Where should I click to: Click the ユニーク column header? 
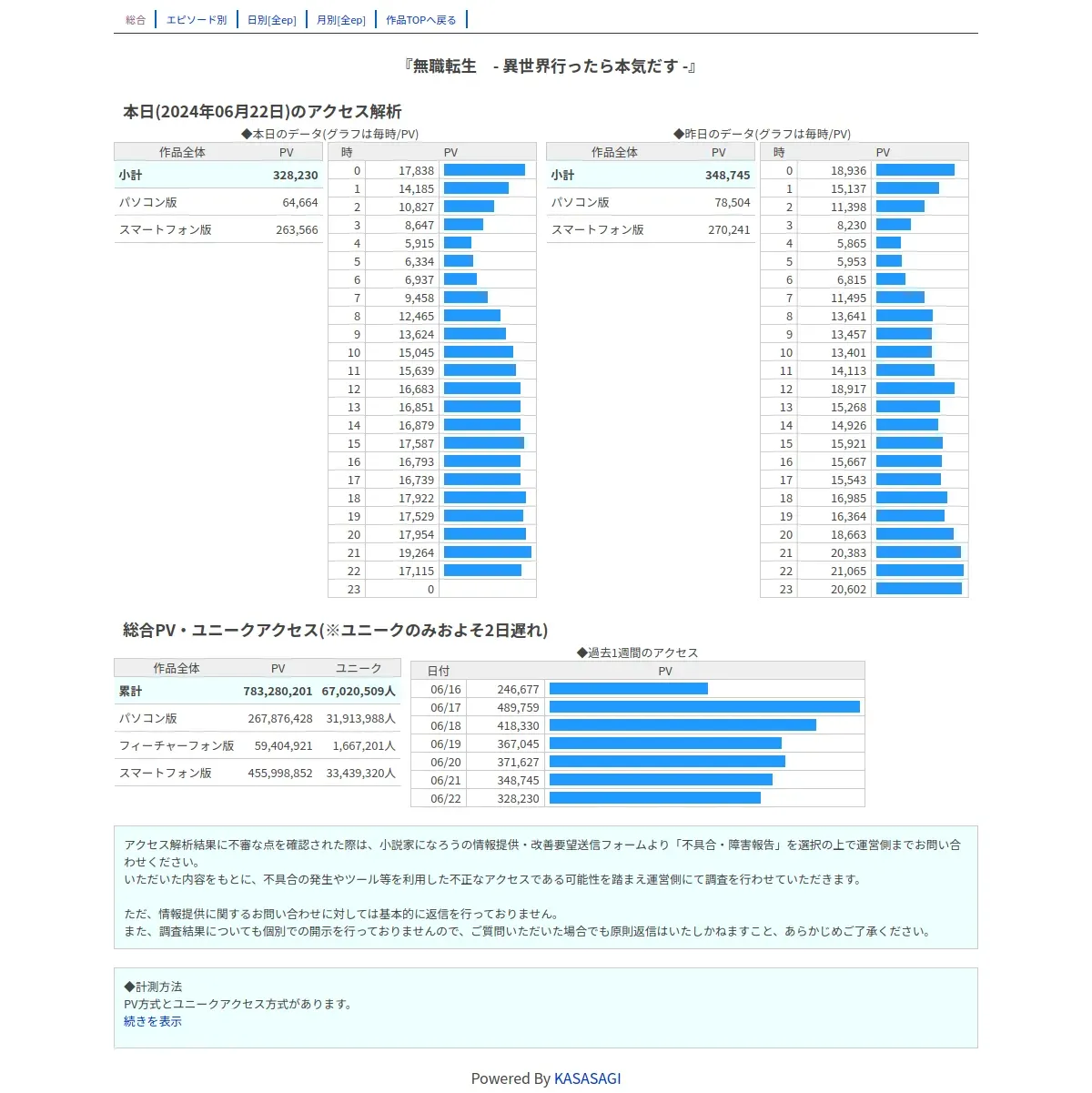click(x=359, y=669)
